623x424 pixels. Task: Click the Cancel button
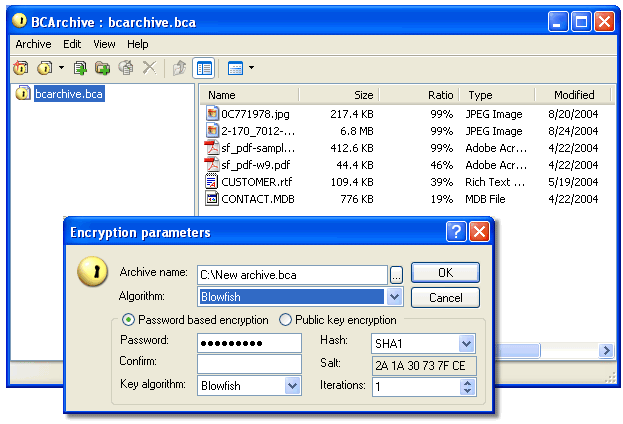445,298
